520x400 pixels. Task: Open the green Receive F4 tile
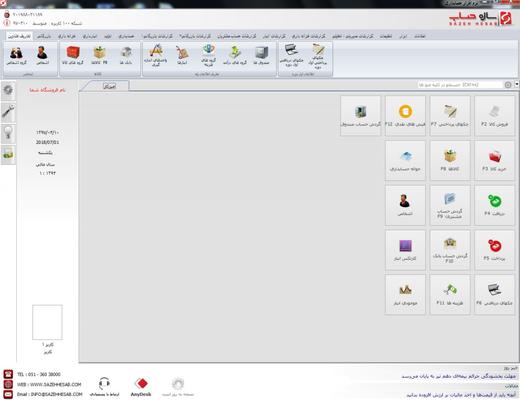[494, 205]
